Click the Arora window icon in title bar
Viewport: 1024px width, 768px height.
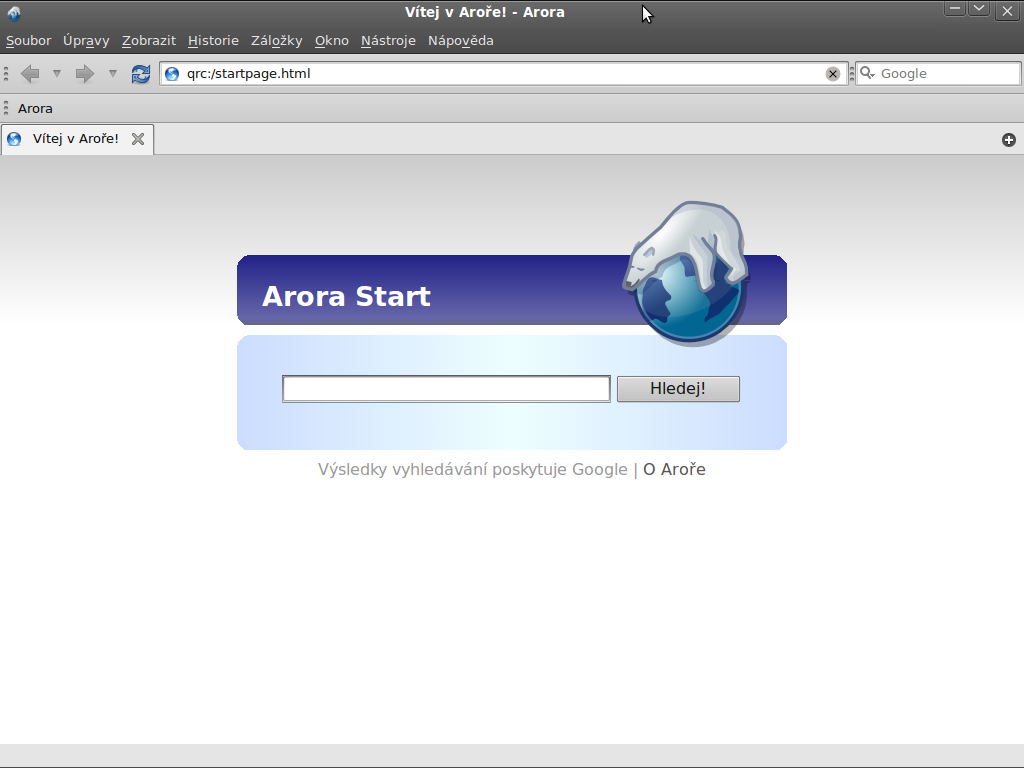point(14,12)
